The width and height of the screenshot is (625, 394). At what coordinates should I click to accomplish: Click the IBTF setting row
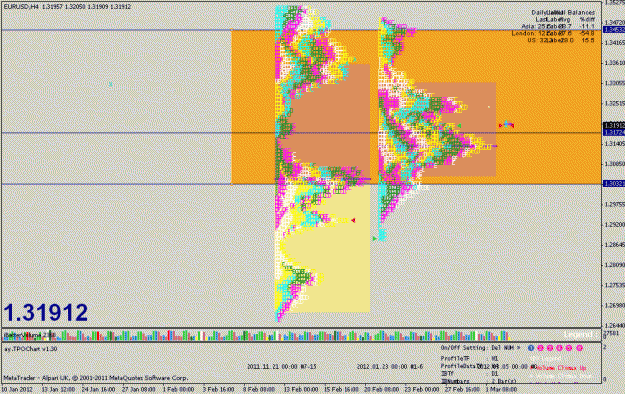coord(470,374)
